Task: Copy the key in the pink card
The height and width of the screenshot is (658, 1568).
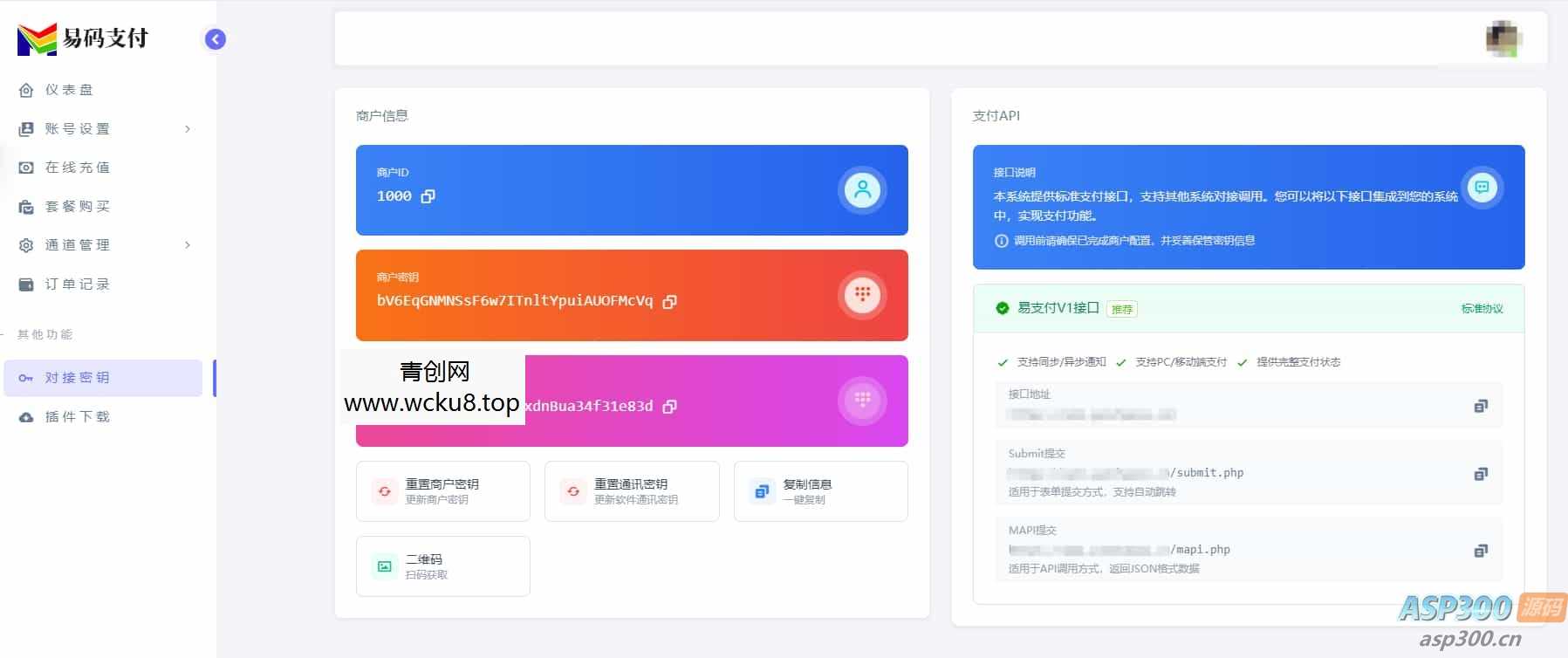Action: (669, 407)
